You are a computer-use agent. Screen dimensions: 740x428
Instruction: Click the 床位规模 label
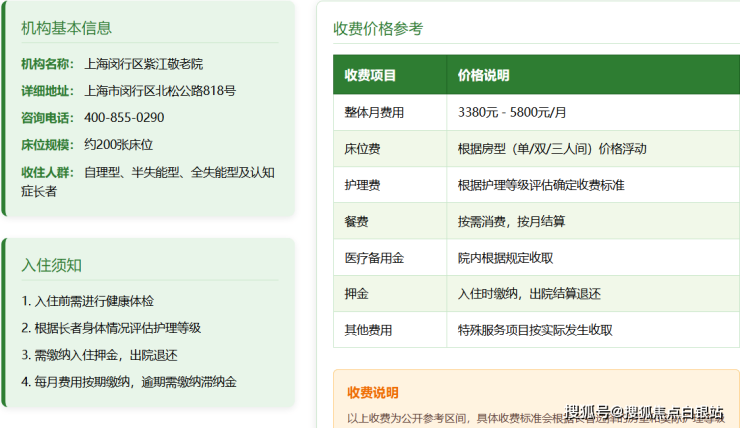tap(47, 144)
